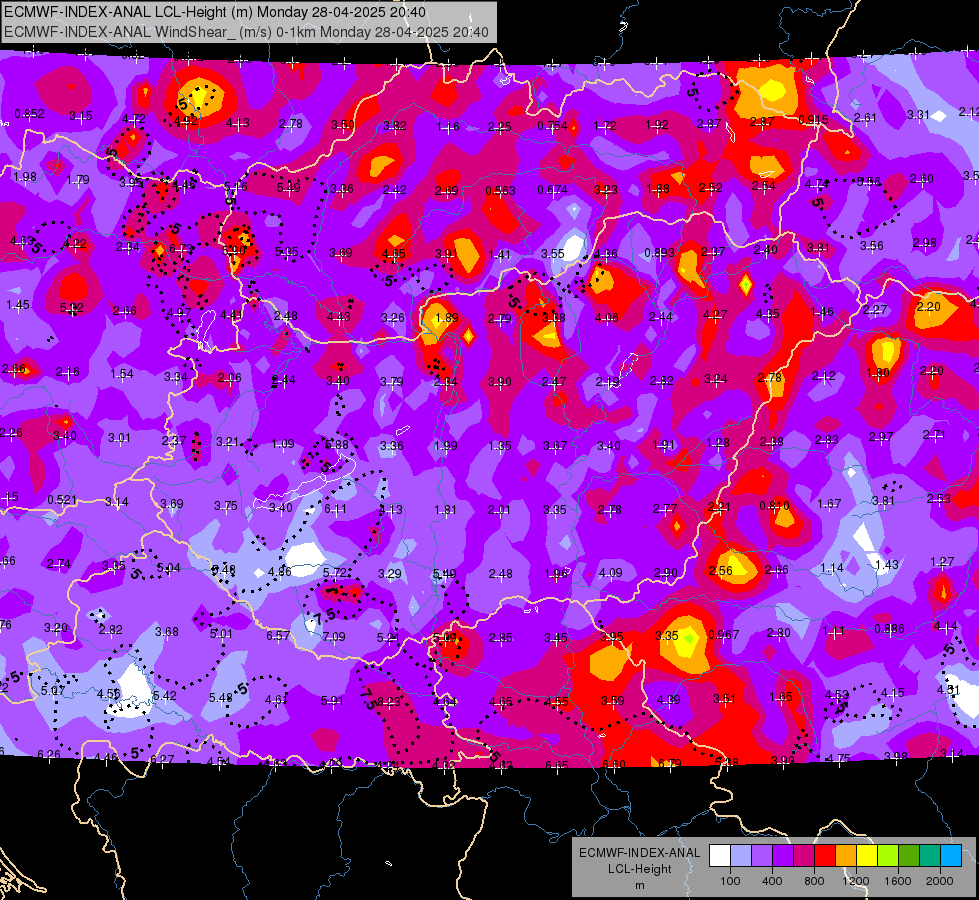
Task: Click the wind shear value 0.810
Action: 774,505
